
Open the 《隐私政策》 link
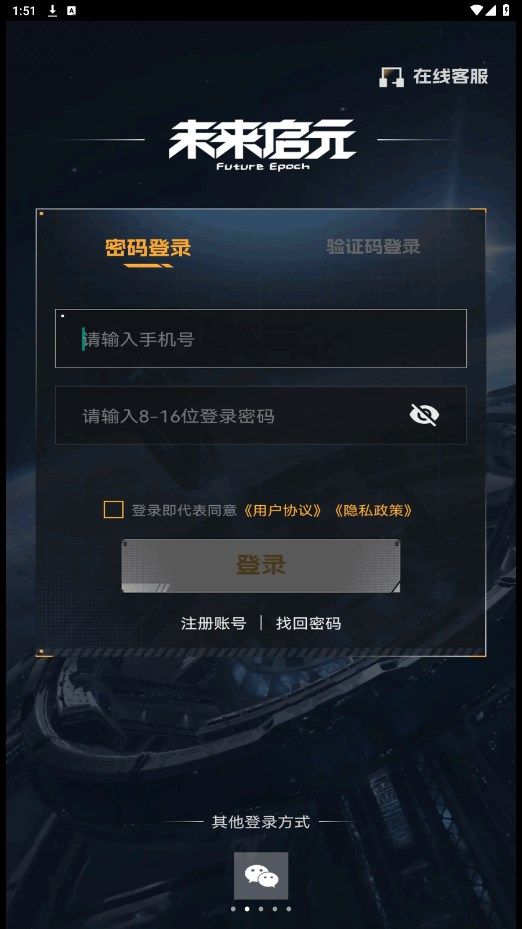373,510
